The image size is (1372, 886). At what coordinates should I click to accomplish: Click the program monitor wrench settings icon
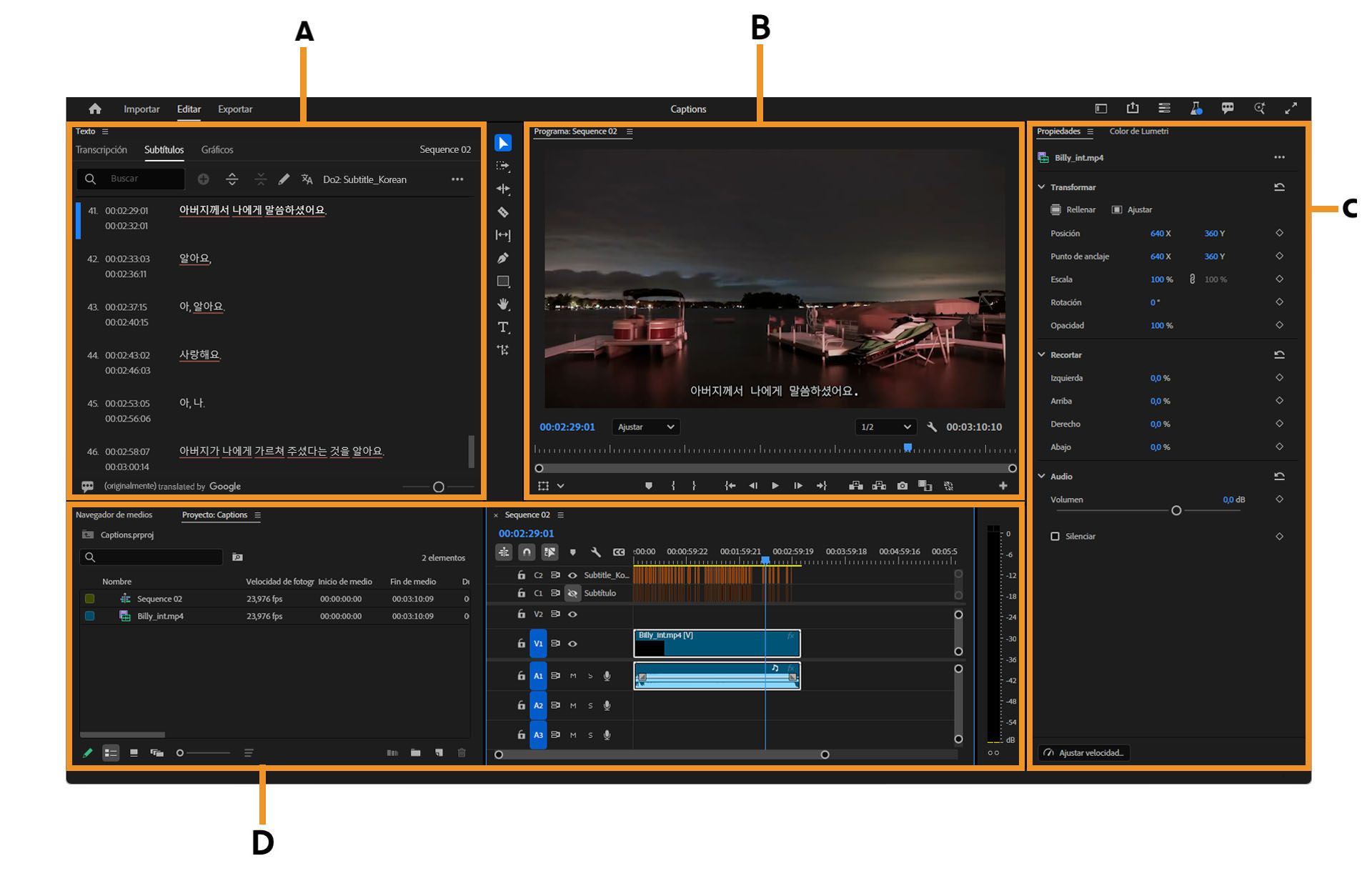(932, 427)
